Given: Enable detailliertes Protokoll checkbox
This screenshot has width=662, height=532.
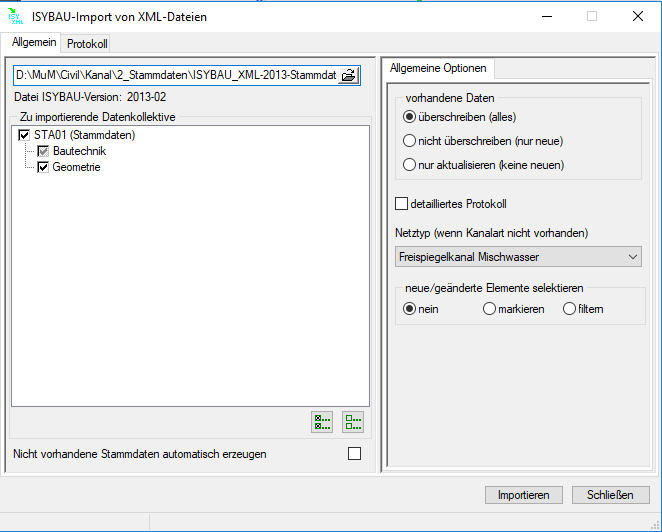Looking at the screenshot, I should point(402,204).
